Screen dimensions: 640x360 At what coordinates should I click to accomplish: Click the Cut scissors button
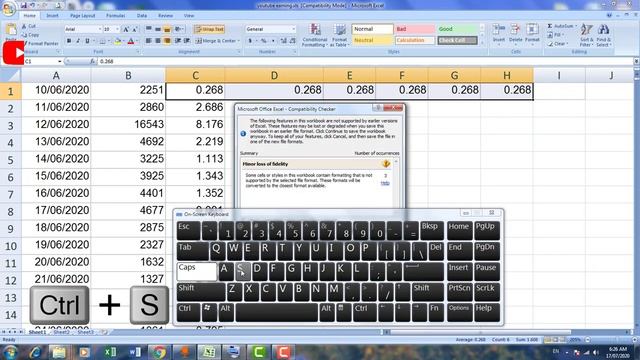(29, 26)
